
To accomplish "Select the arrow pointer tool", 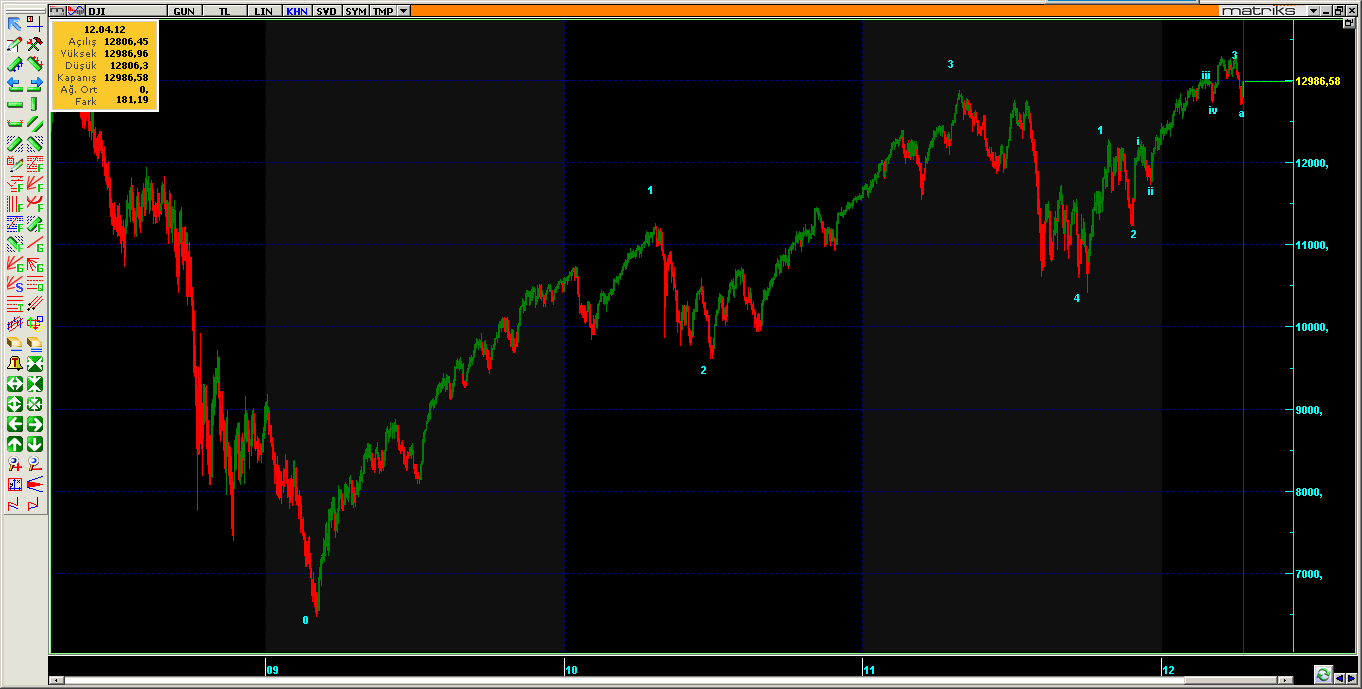I will pos(15,24).
